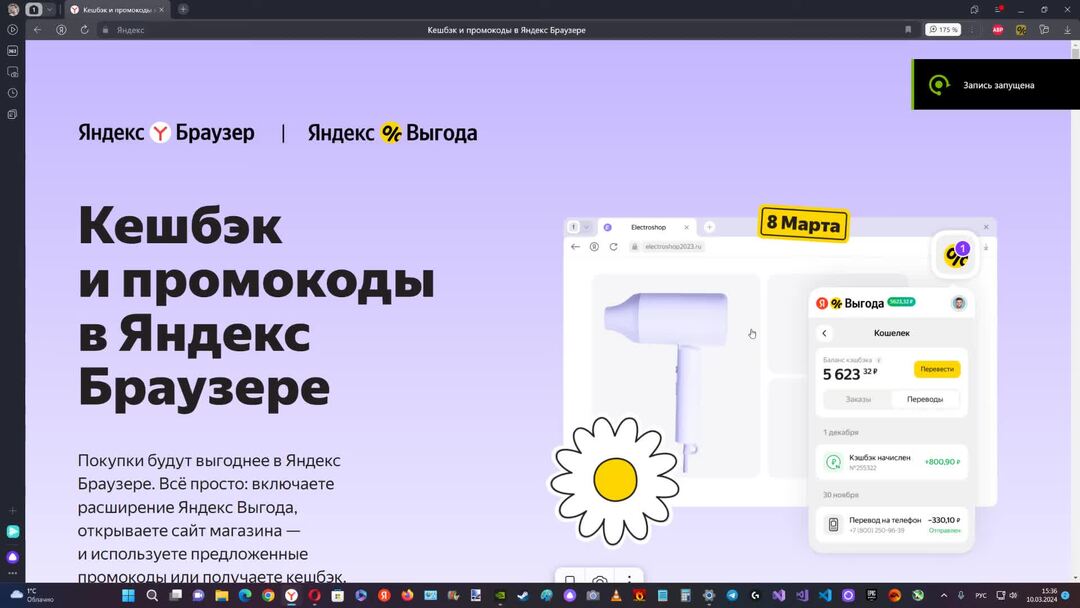Screen dimensions: 1080x608
Task: Click the Яндекс Браузер logo link
Action: tap(166, 132)
